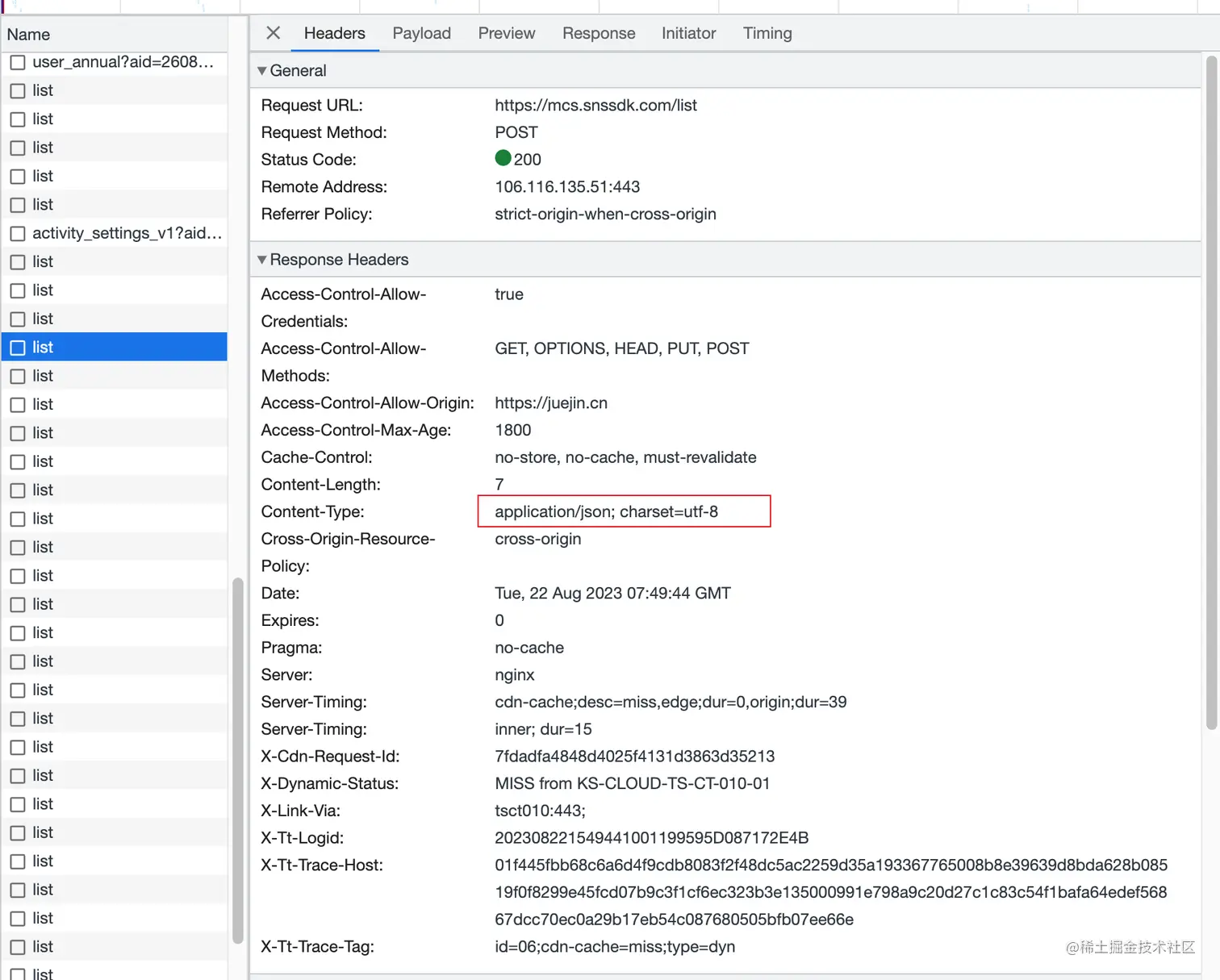Click the highlighted list request row
This screenshot has width=1220, height=980.
[115, 348]
